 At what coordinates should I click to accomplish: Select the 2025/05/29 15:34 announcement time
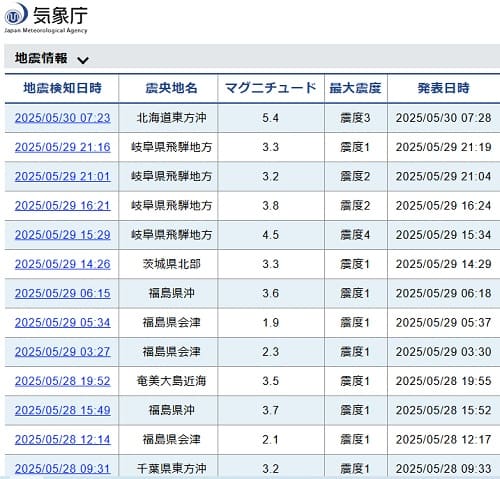coord(443,235)
